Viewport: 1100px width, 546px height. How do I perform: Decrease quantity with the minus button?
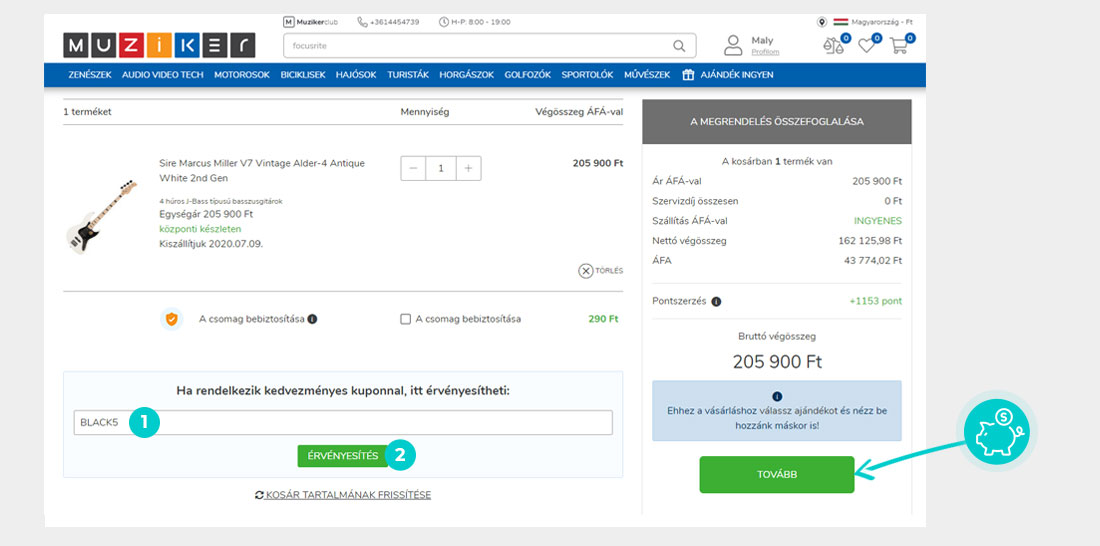[x=413, y=168]
